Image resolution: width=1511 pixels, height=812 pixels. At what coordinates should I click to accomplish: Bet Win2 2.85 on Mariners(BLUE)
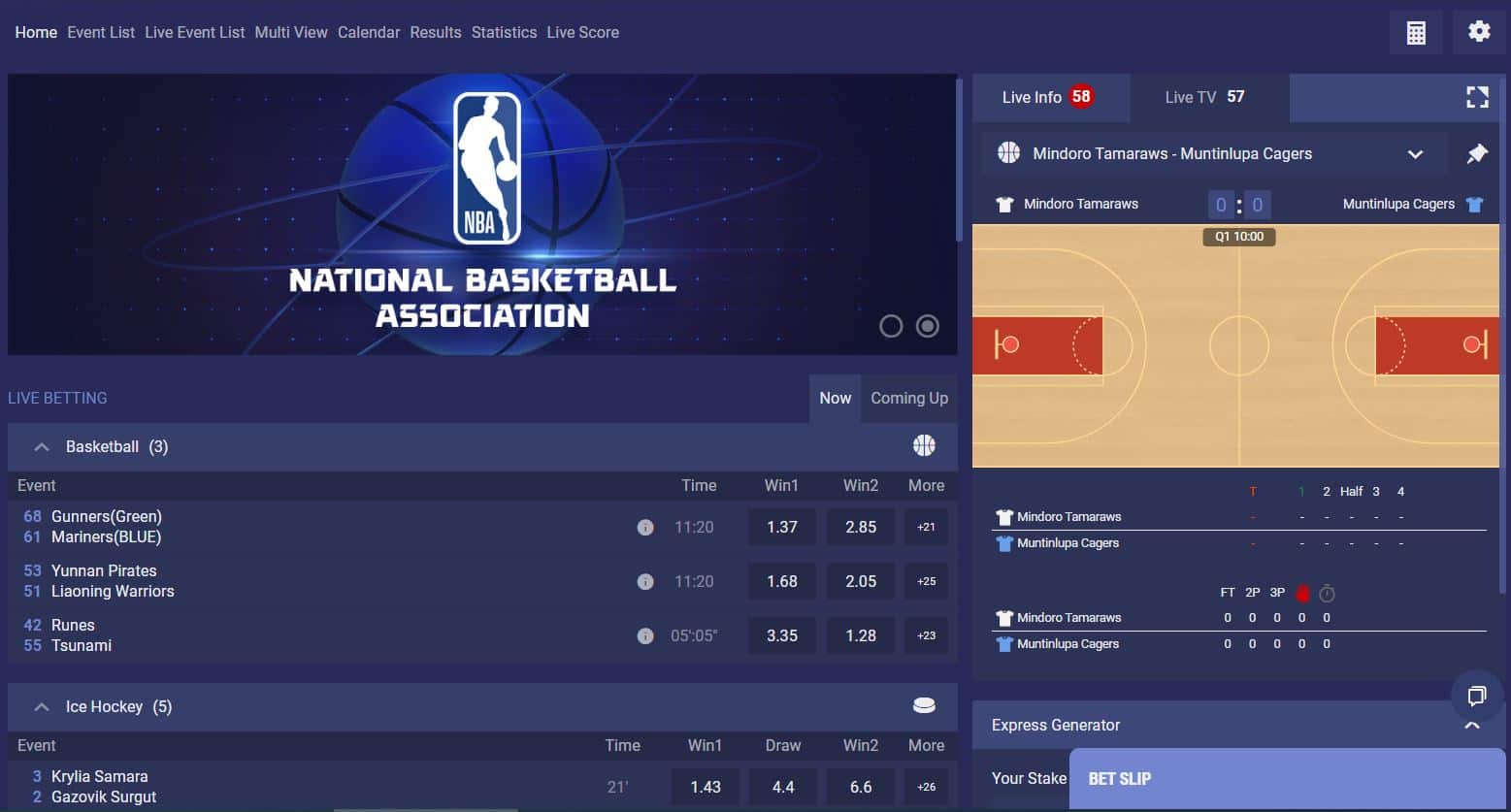pos(861,527)
